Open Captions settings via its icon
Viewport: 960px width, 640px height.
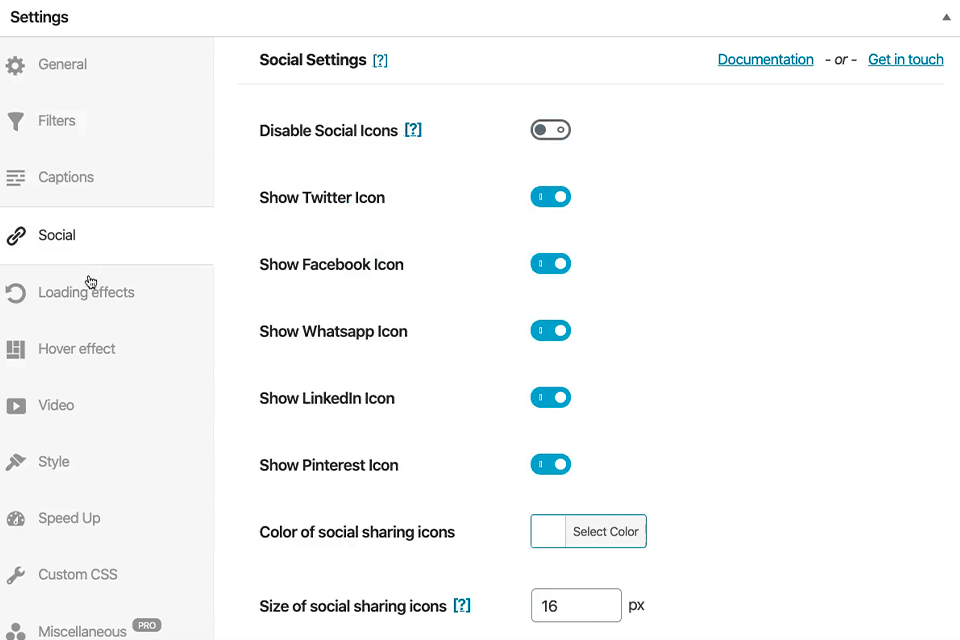[x=15, y=177]
